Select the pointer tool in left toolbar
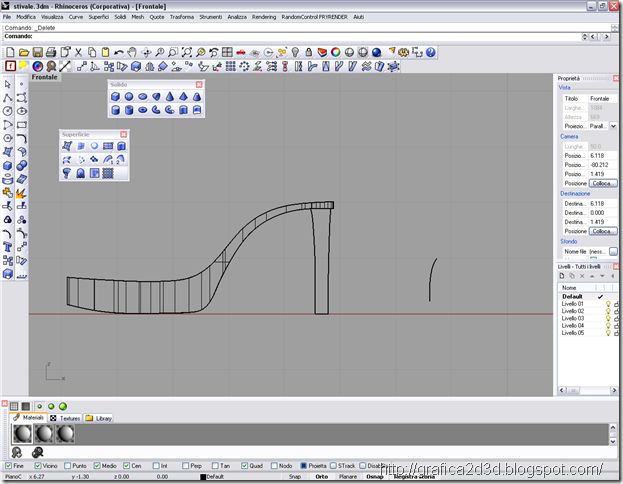623x484 pixels. pyautogui.click(x=8, y=84)
